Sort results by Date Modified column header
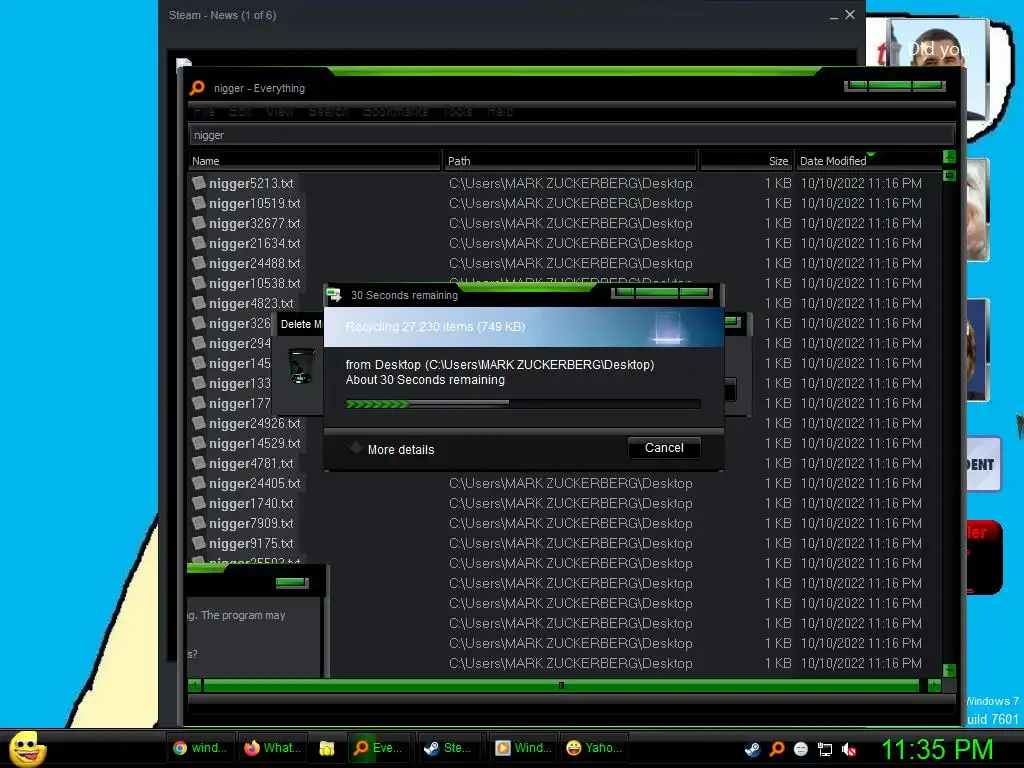This screenshot has height=768, width=1024. click(869, 161)
